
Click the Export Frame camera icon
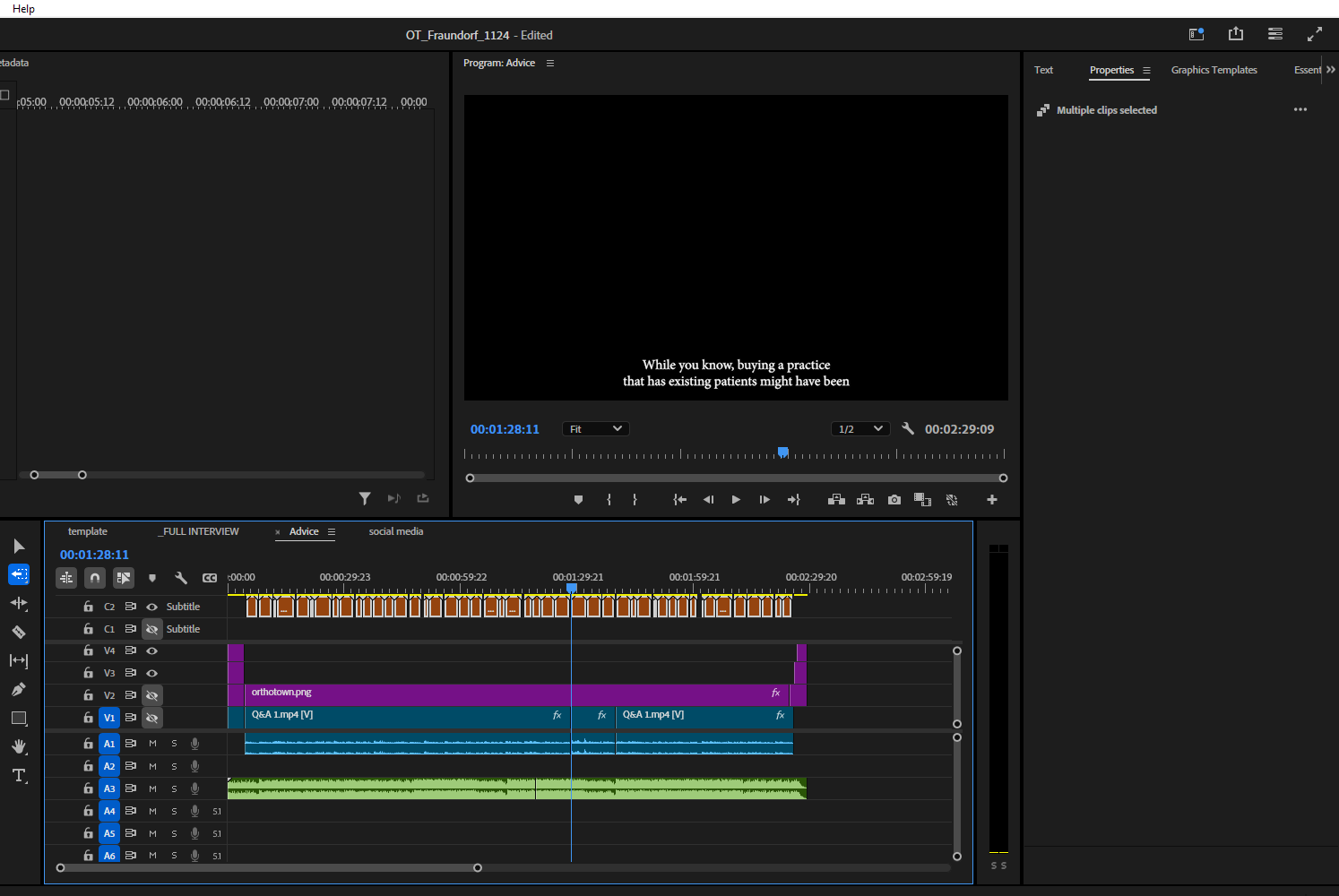tap(894, 499)
